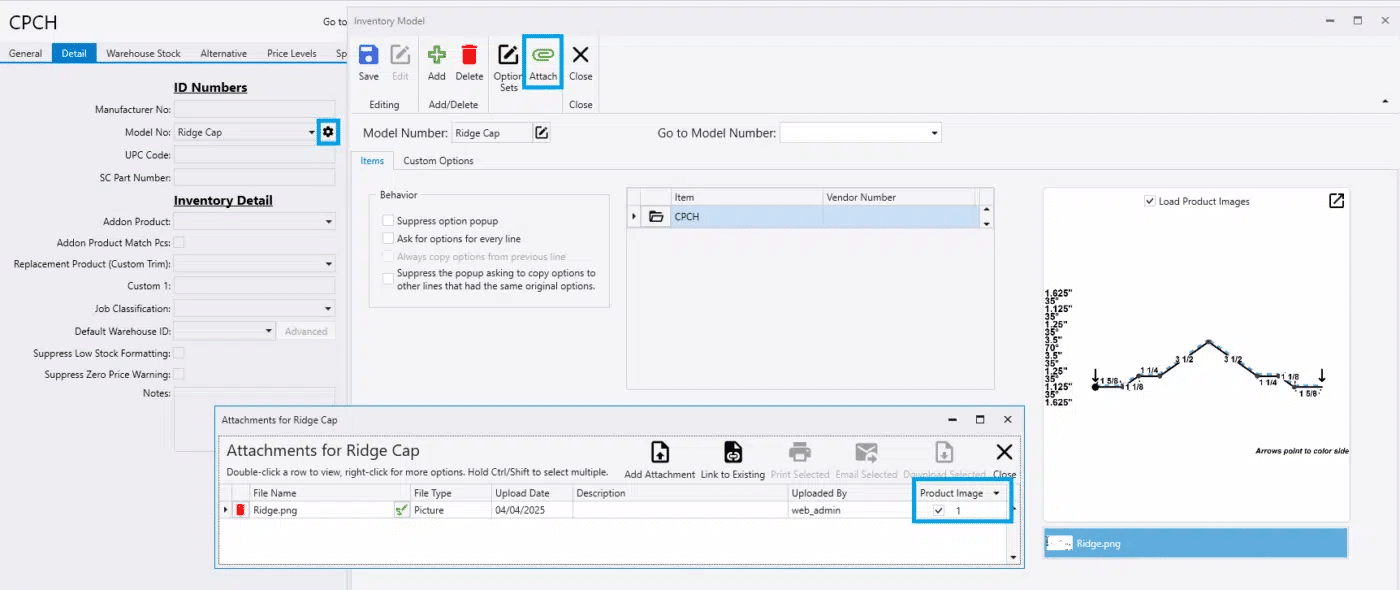
Task: Minimize the Attachments for Ridge Cap window
Action: pyautogui.click(x=953, y=420)
